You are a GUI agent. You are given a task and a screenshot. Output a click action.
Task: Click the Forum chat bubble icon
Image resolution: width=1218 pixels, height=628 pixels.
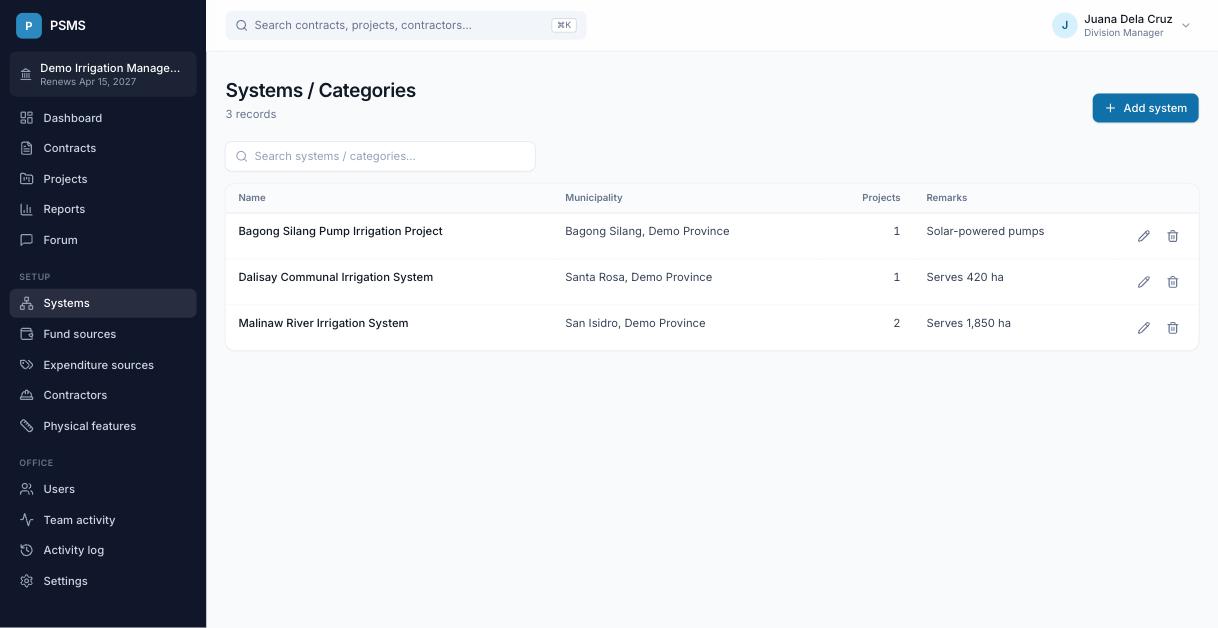coord(27,240)
